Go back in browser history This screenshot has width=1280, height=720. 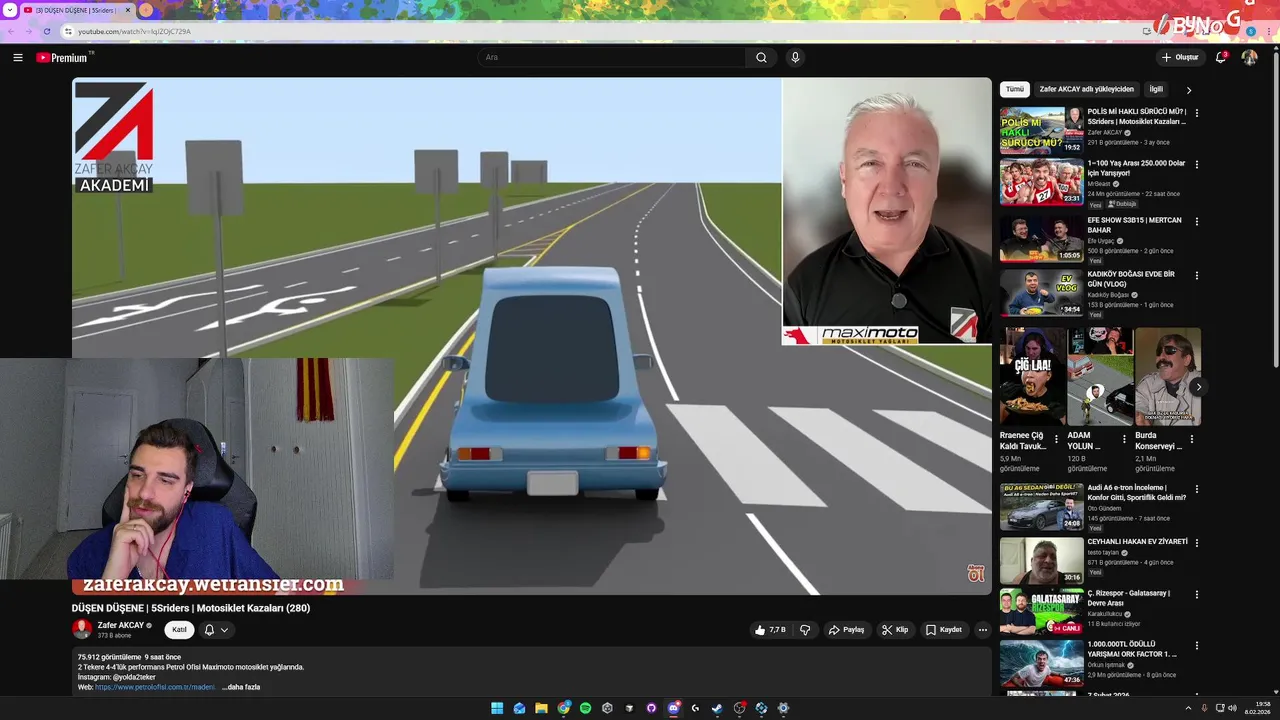[11, 31]
